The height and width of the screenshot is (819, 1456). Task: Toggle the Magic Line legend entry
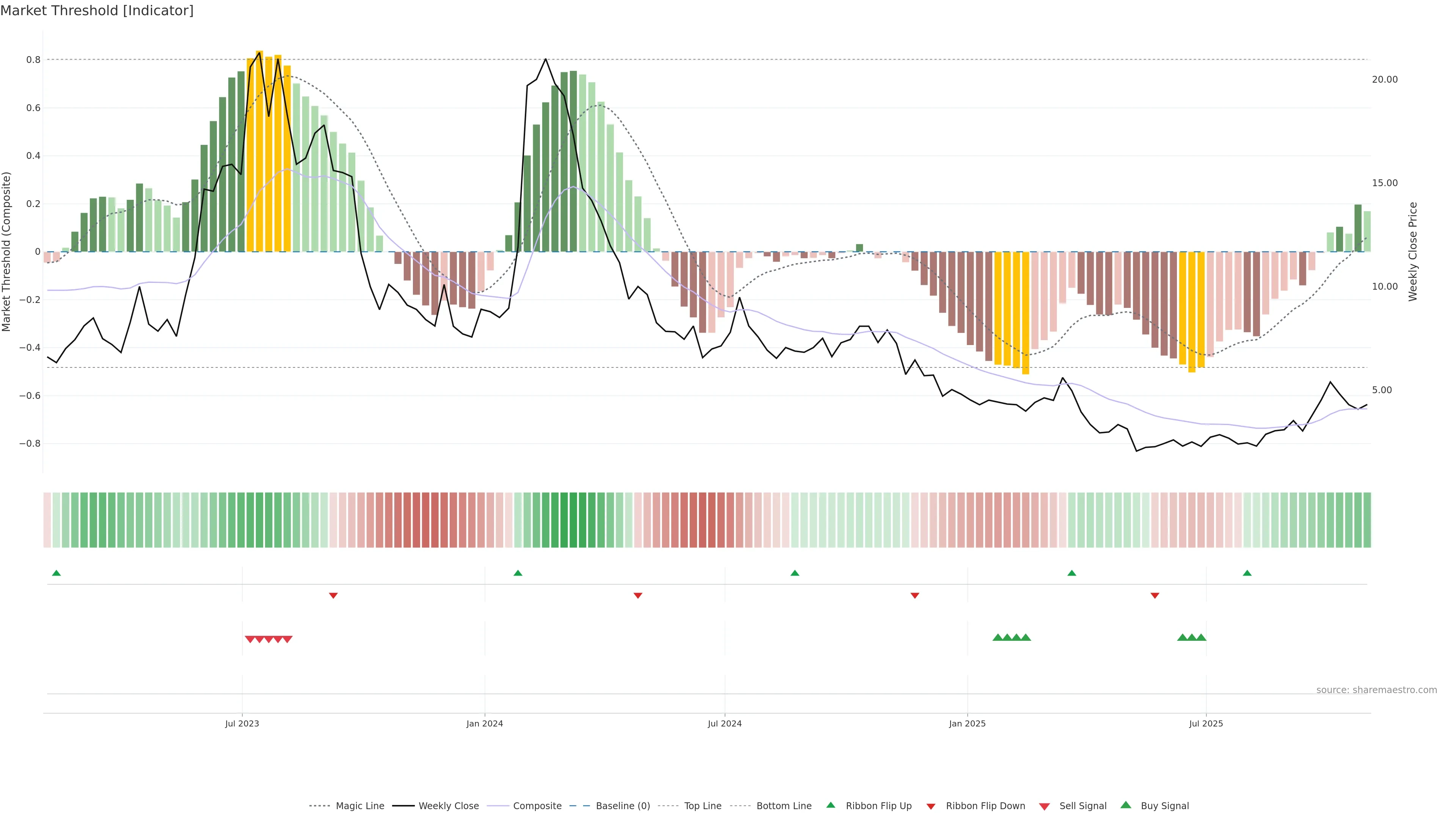point(359,805)
